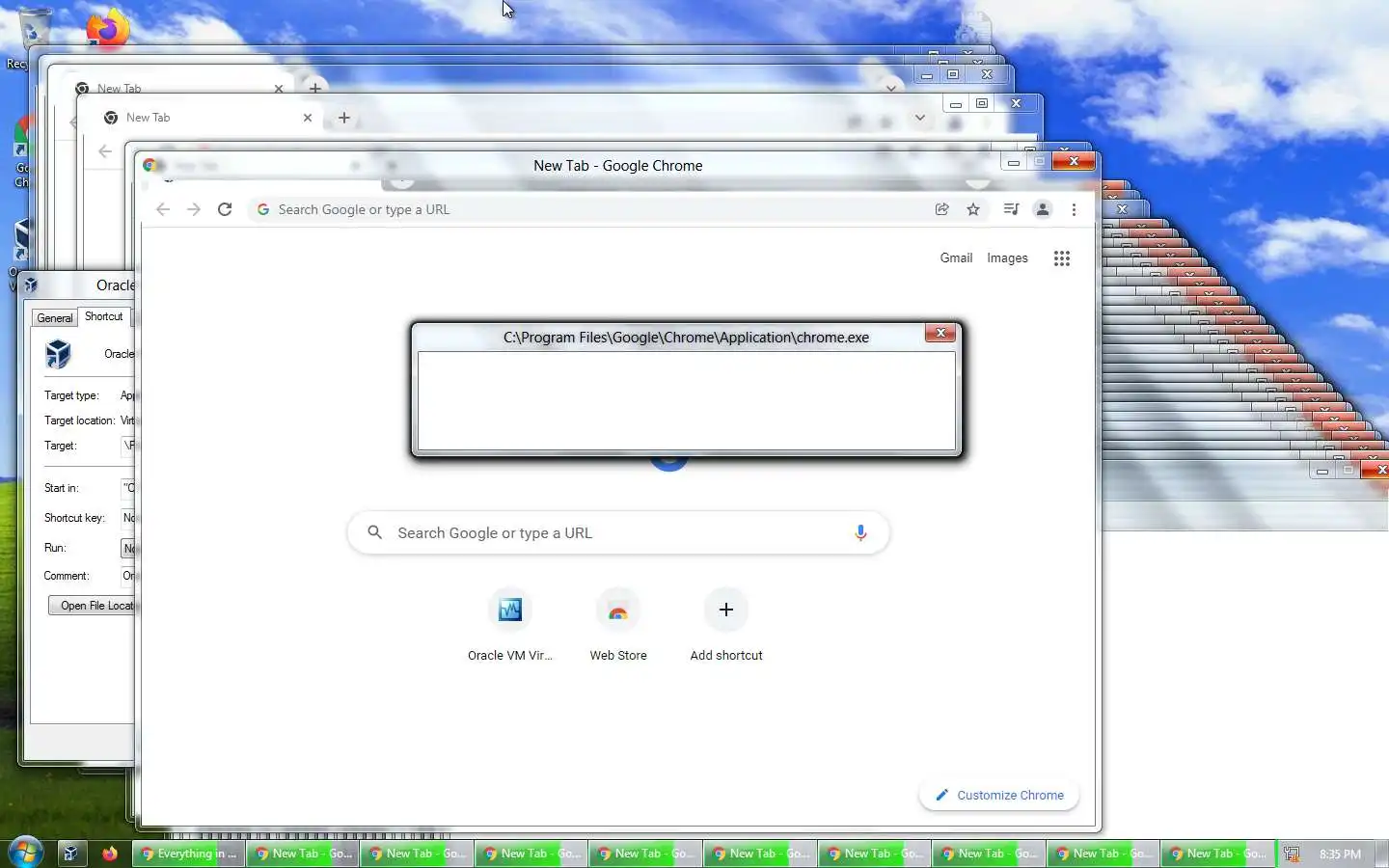
Task: Open the Run combo box
Action: click(x=127, y=548)
